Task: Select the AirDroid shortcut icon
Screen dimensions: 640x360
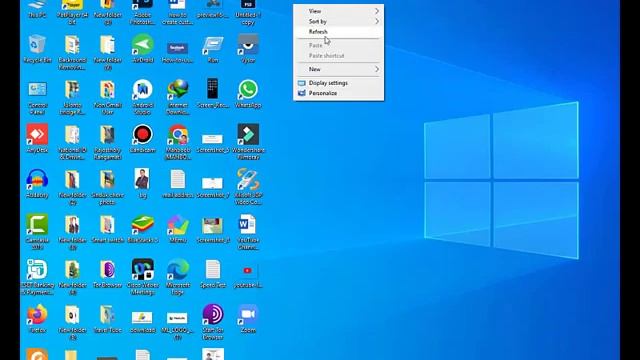Action: pyautogui.click(x=142, y=49)
